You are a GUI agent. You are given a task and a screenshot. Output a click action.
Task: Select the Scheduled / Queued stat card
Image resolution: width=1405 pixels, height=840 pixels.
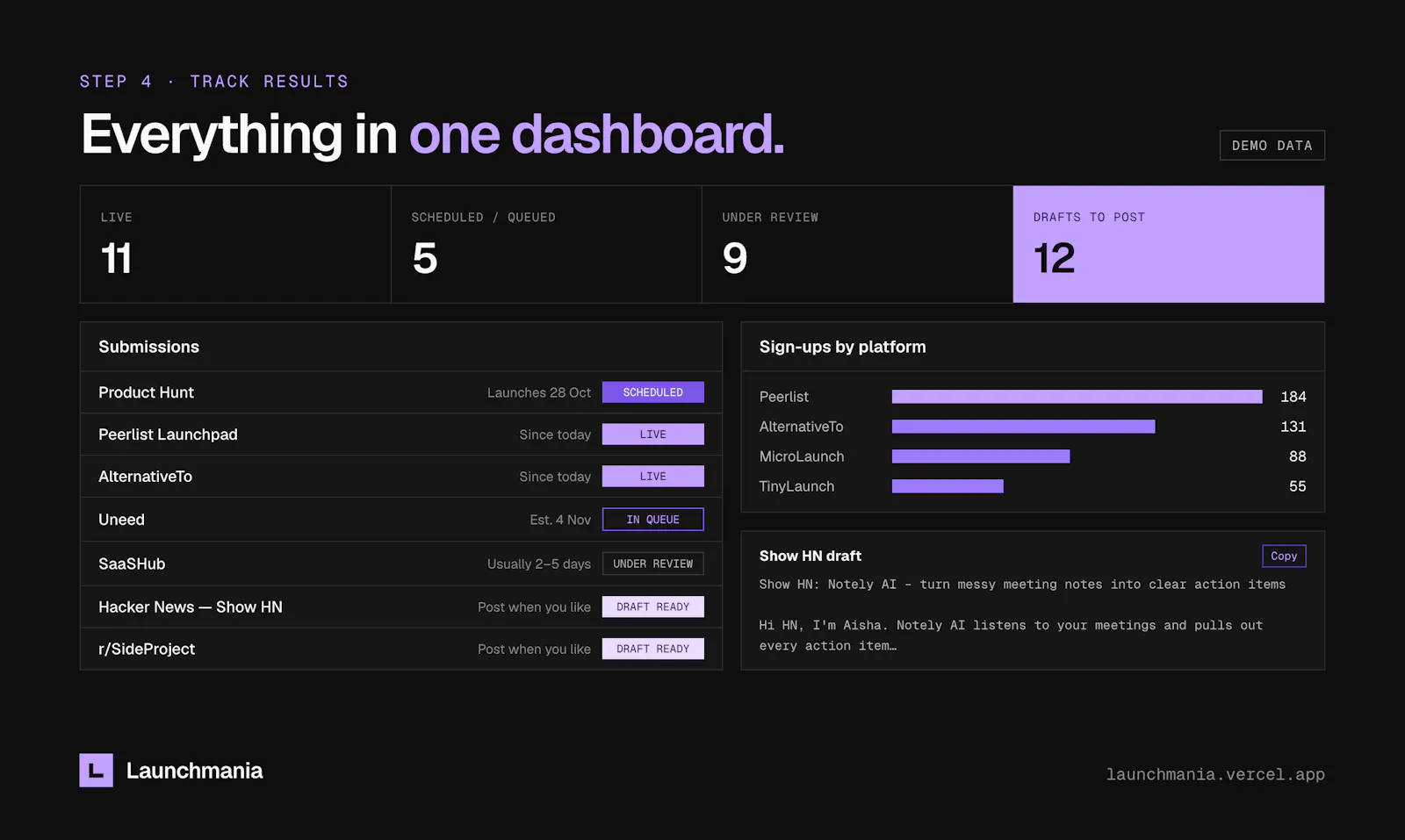click(546, 244)
